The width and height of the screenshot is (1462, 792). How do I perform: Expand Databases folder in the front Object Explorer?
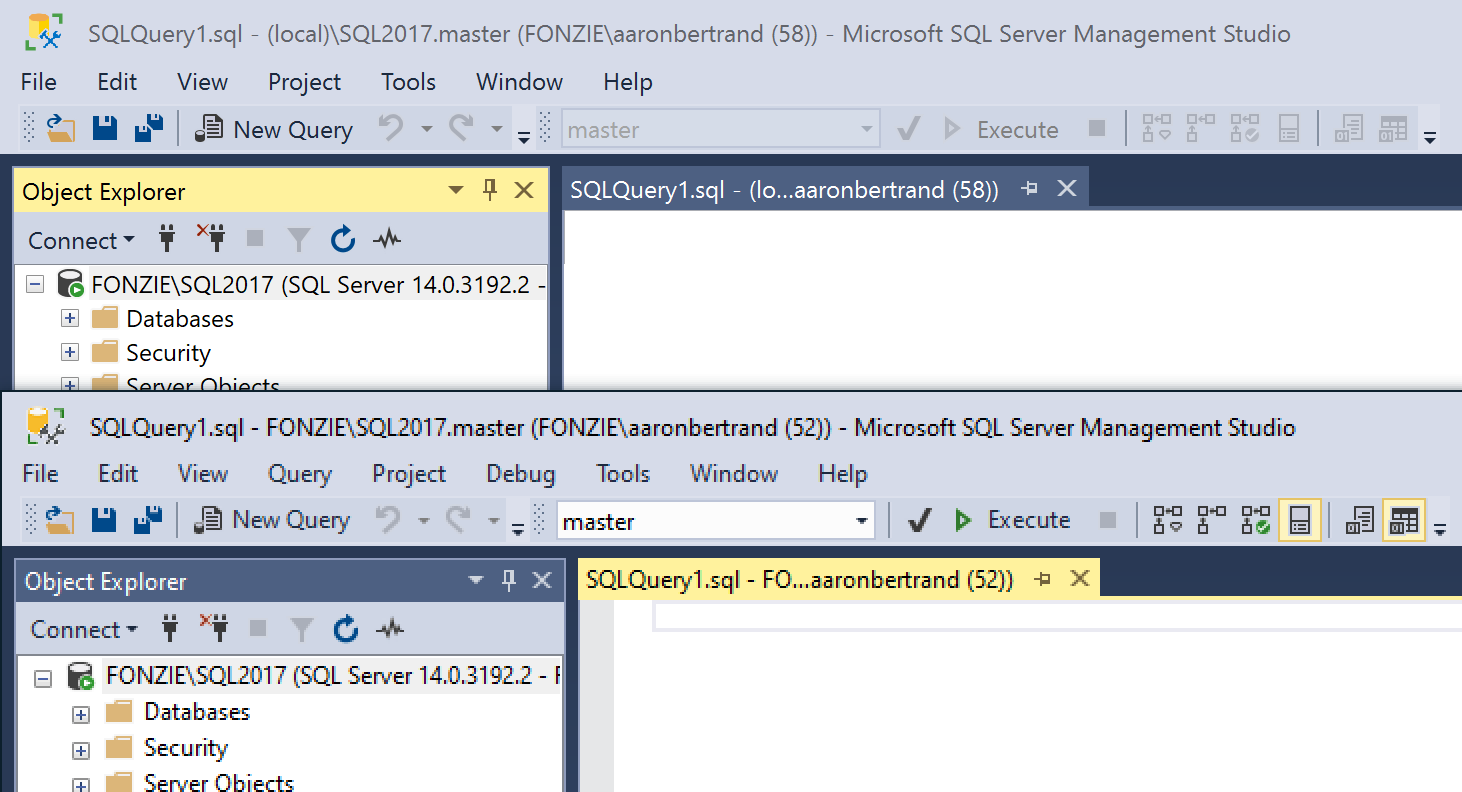click(81, 714)
